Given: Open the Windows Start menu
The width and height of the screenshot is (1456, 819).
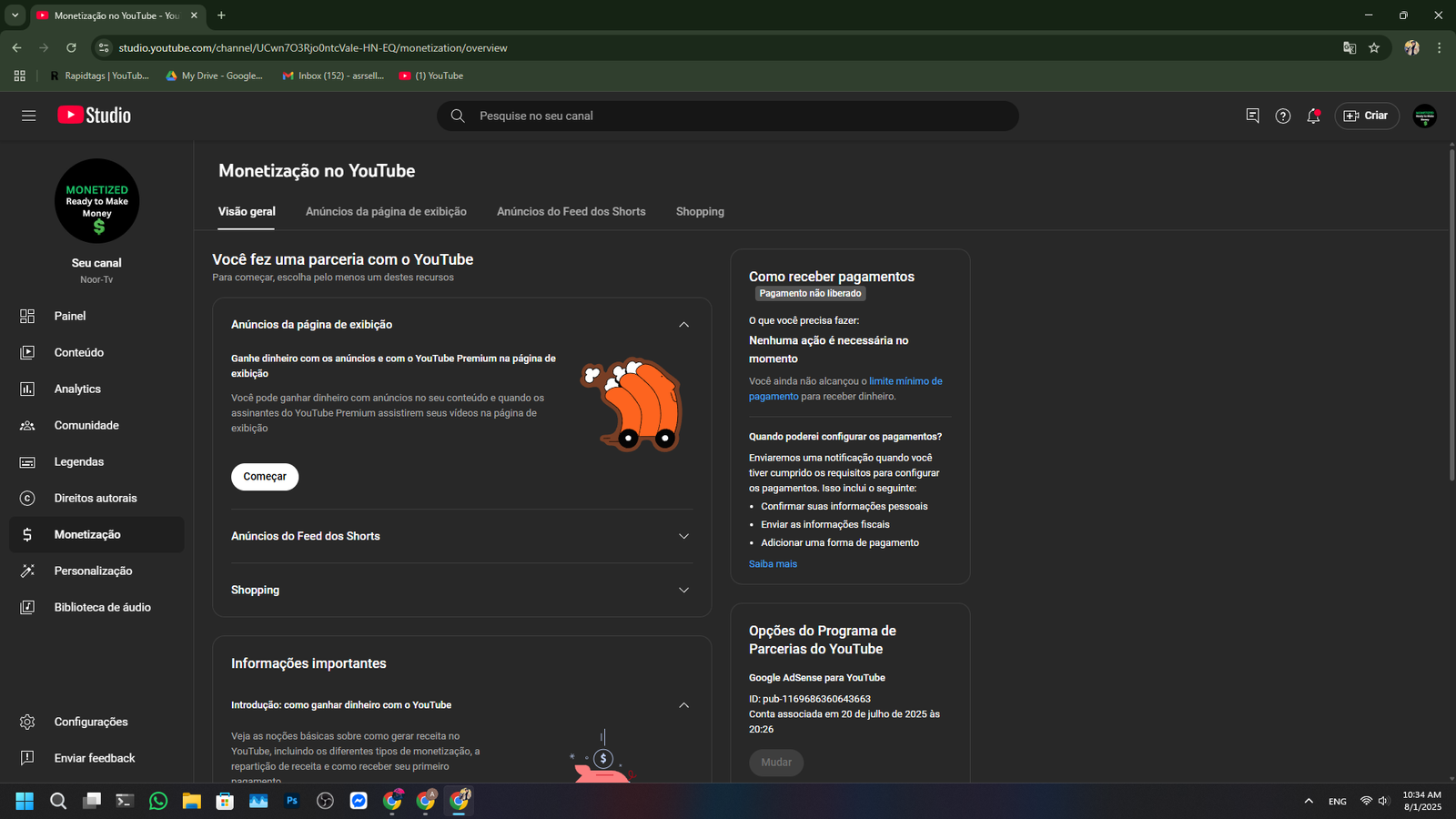Looking at the screenshot, I should [25, 801].
